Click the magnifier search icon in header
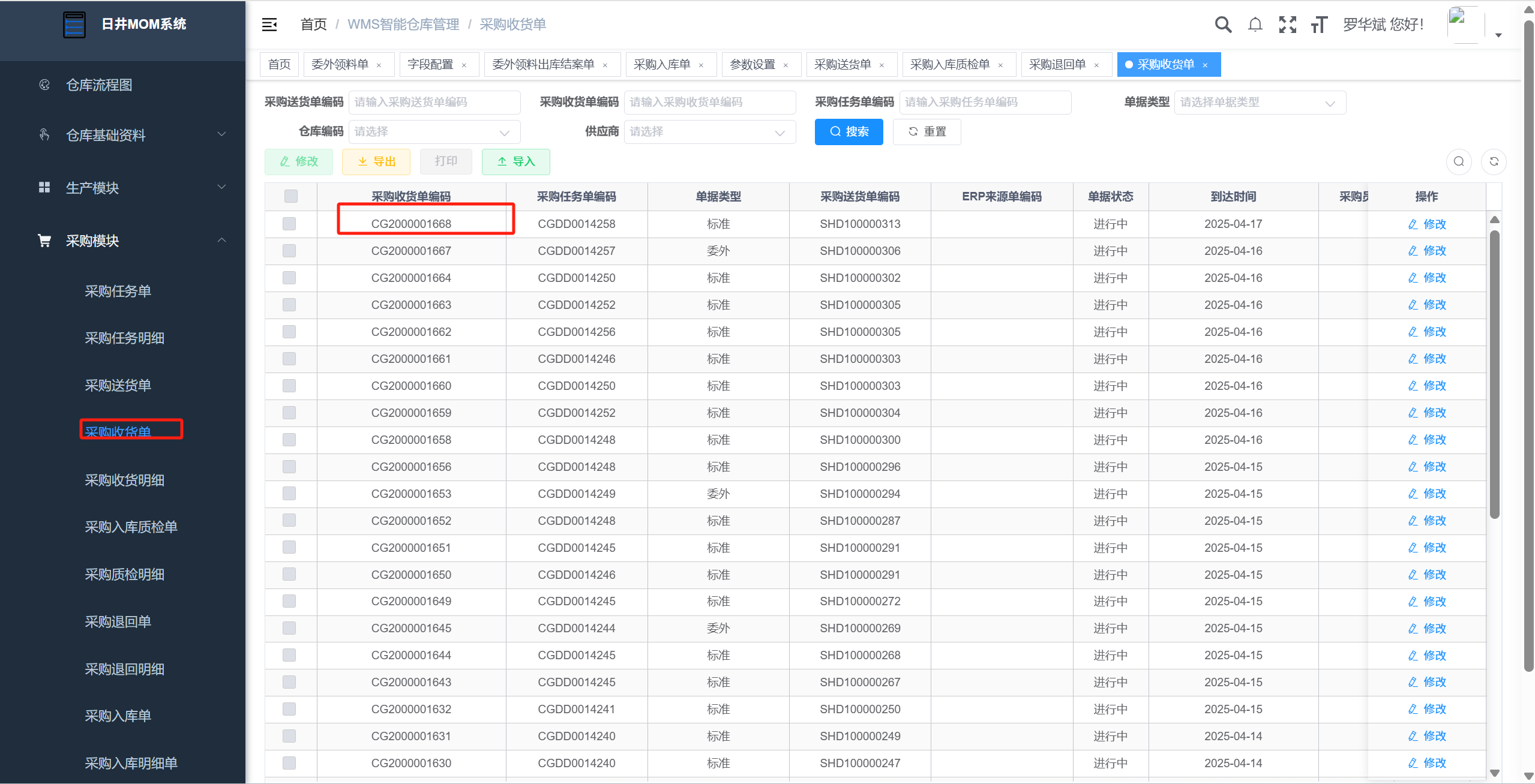 pos(1223,25)
